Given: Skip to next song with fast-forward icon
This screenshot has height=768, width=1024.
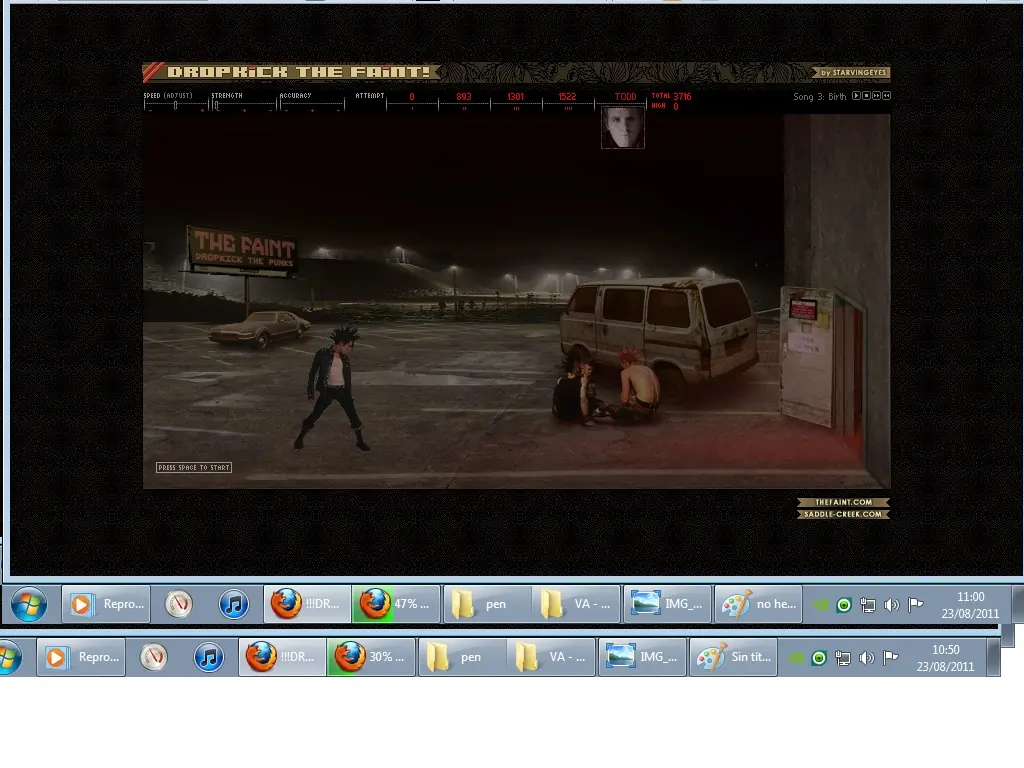Looking at the screenshot, I should [876, 95].
